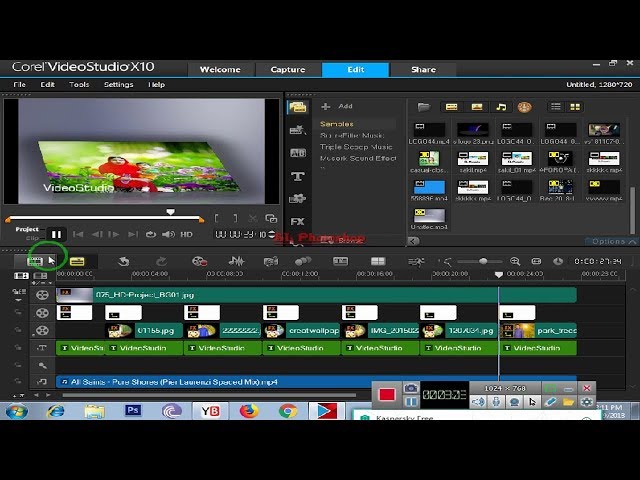Click the preview scrubber handle
Image resolution: width=640 pixels, height=480 pixels.
tap(170, 212)
